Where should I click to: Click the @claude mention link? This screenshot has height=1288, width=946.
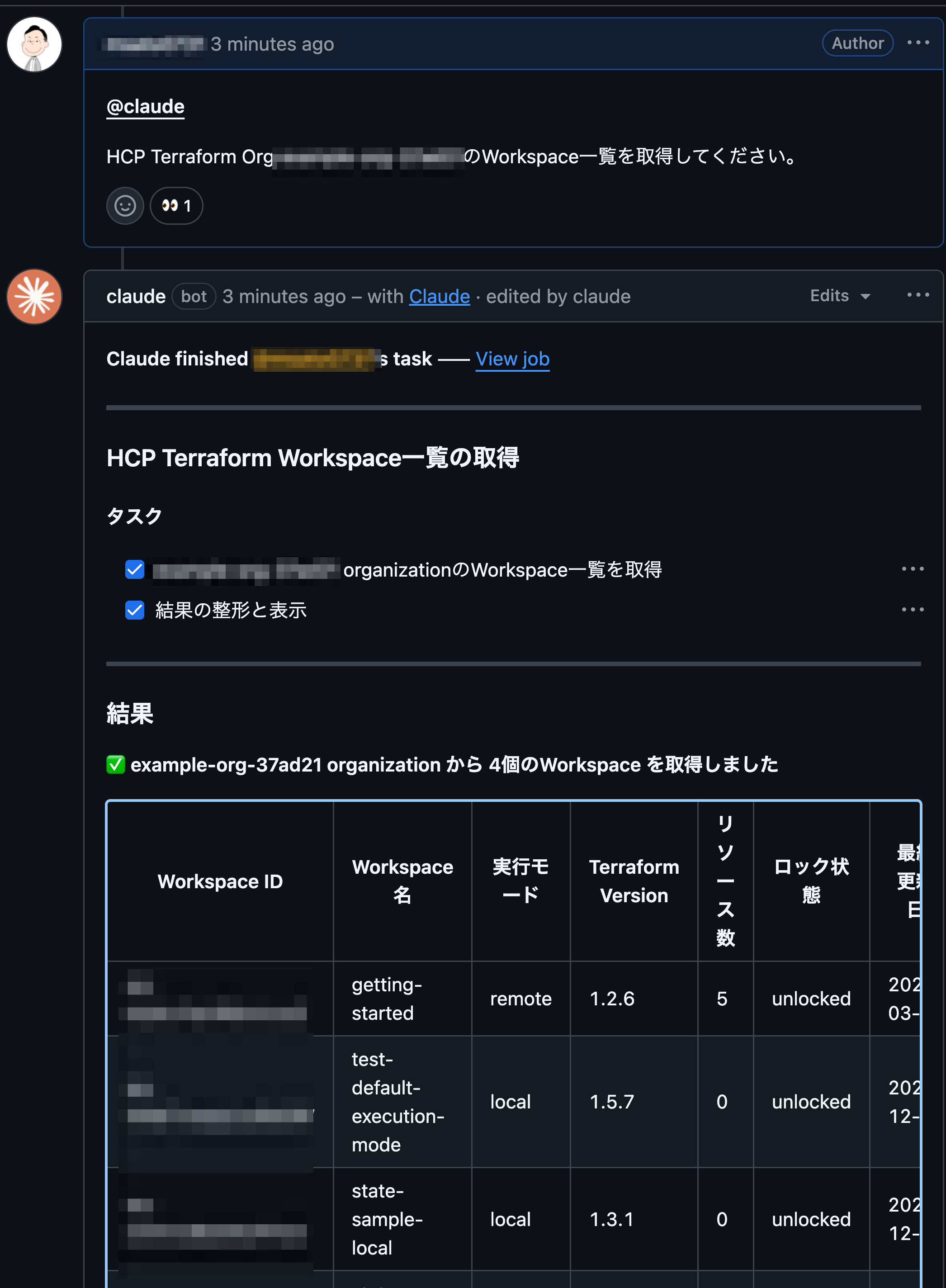[x=145, y=106]
